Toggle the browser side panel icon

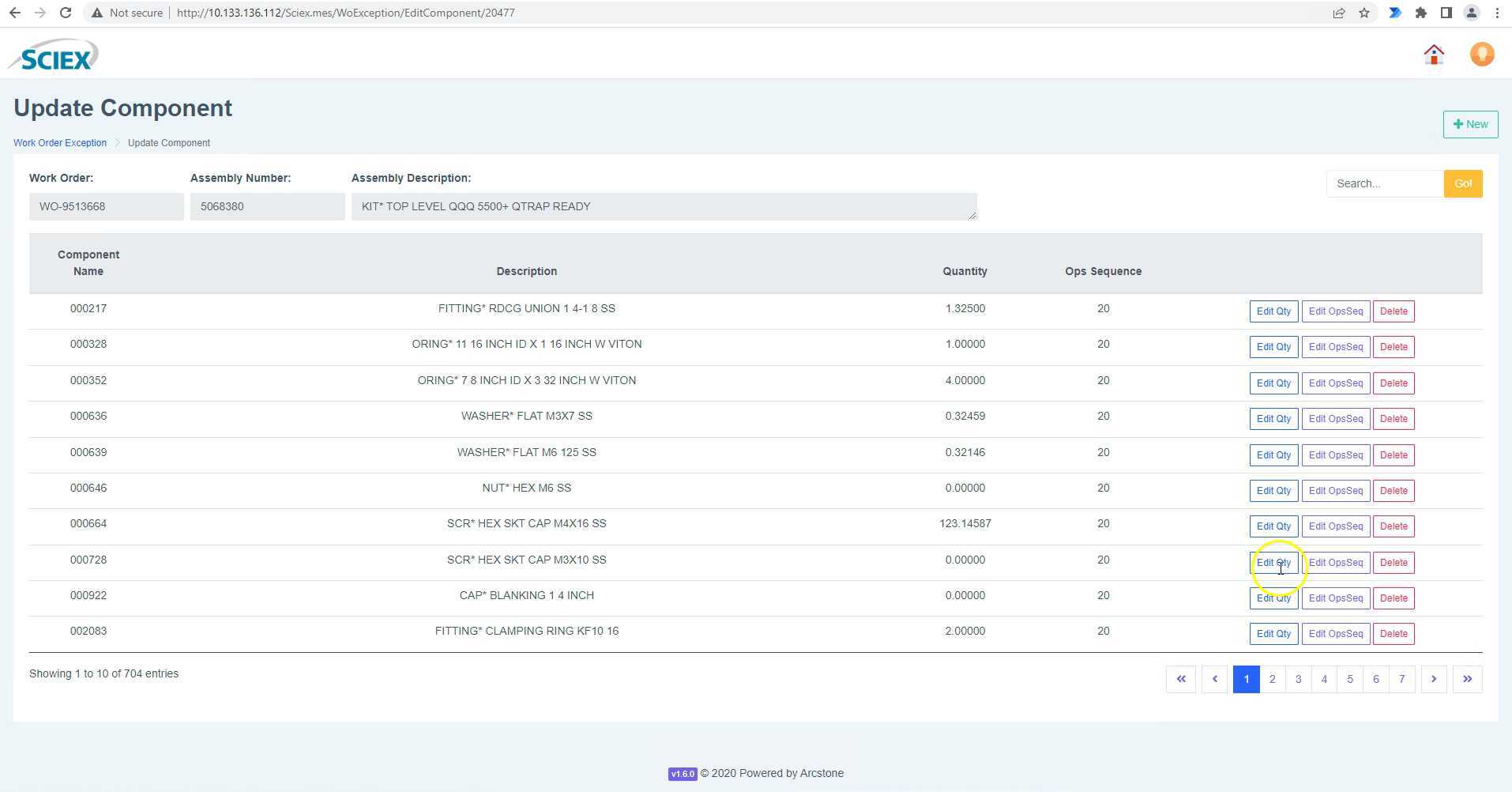tap(1446, 13)
